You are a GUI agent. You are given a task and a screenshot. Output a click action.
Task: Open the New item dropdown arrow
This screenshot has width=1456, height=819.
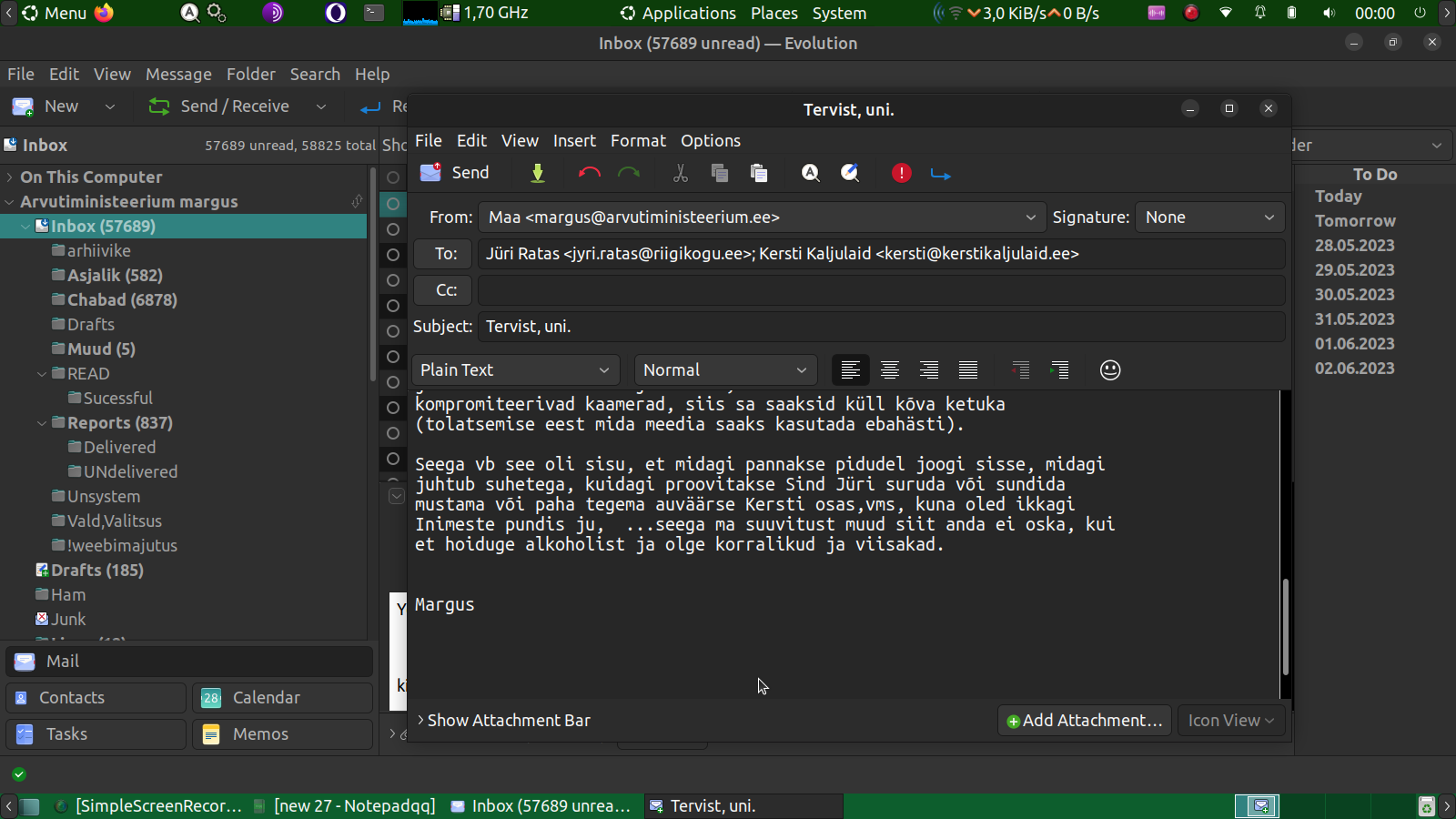point(110,106)
